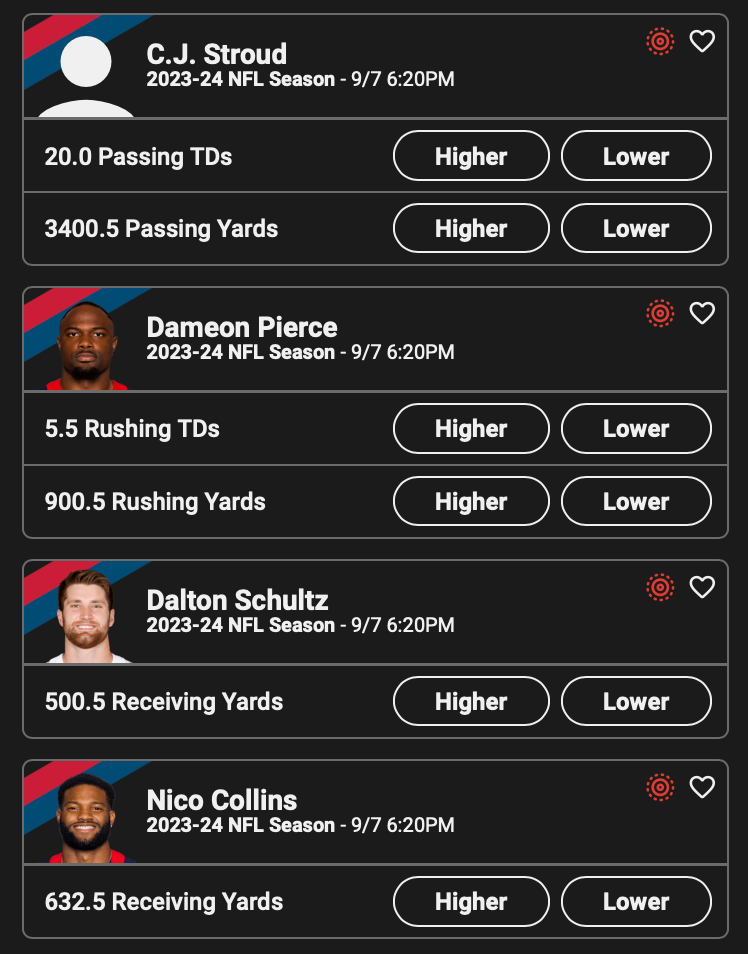The width and height of the screenshot is (748, 954).
Task: Click the target icon on Dalton Schultz's card
Action: 660,587
